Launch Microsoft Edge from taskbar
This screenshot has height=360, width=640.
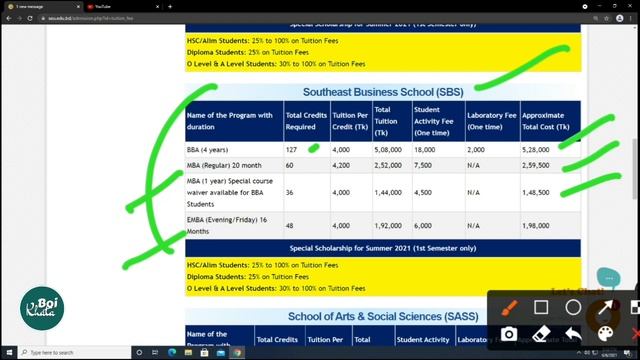click(172, 352)
